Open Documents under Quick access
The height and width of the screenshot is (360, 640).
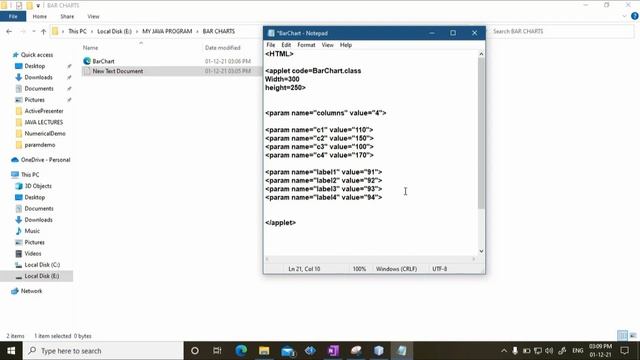pos(38,89)
